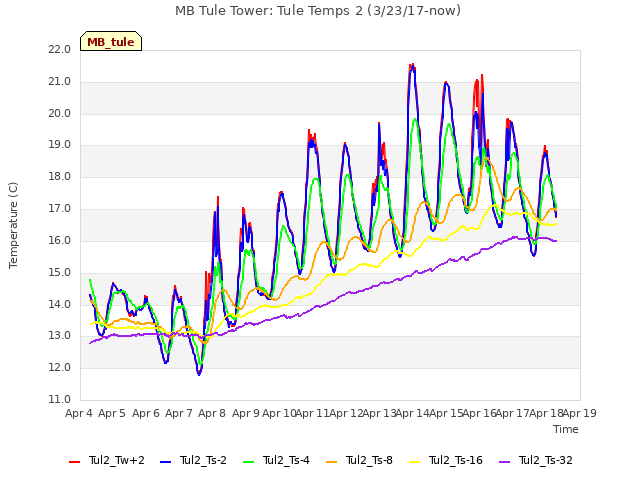Click the green peak near Apr 15
The width and height of the screenshot is (640, 480).
click(449, 124)
